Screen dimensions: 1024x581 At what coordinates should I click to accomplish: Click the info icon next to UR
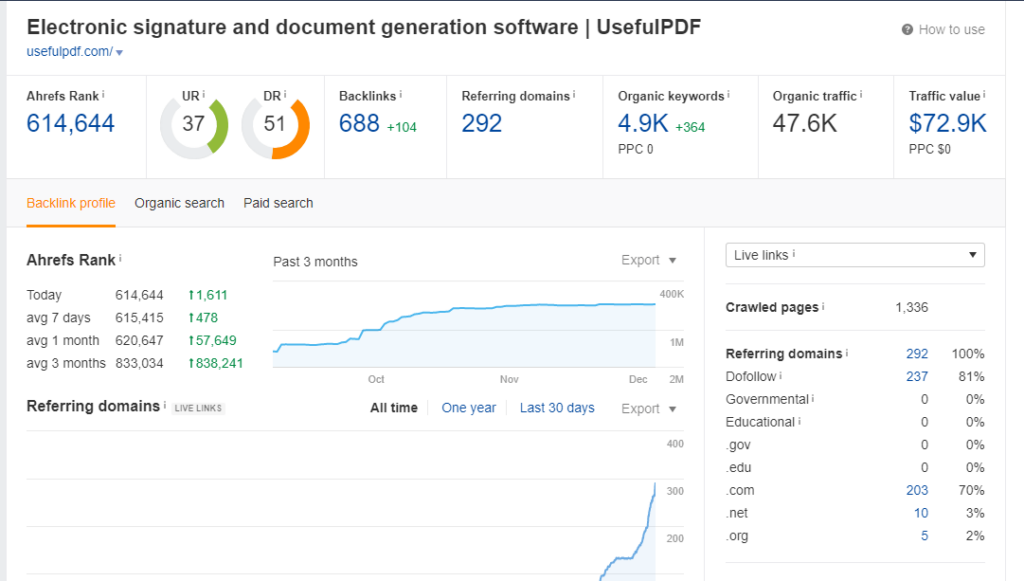[x=204, y=95]
